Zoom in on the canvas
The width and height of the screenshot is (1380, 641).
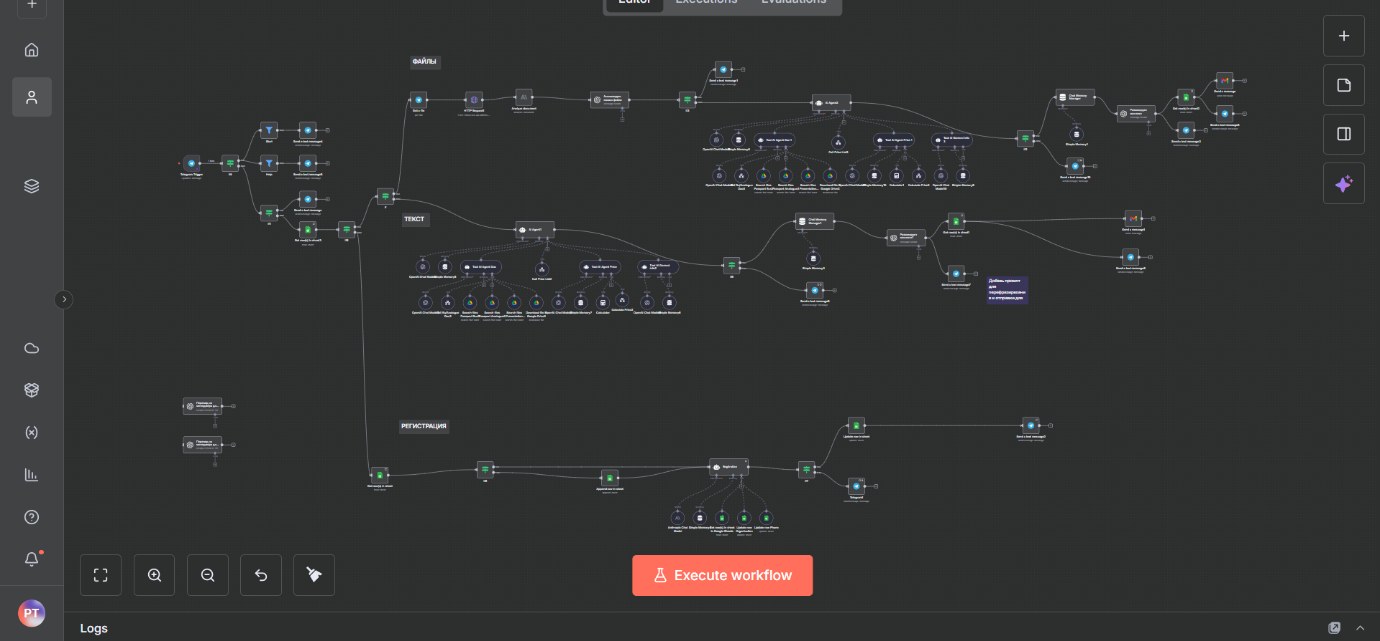coord(154,575)
